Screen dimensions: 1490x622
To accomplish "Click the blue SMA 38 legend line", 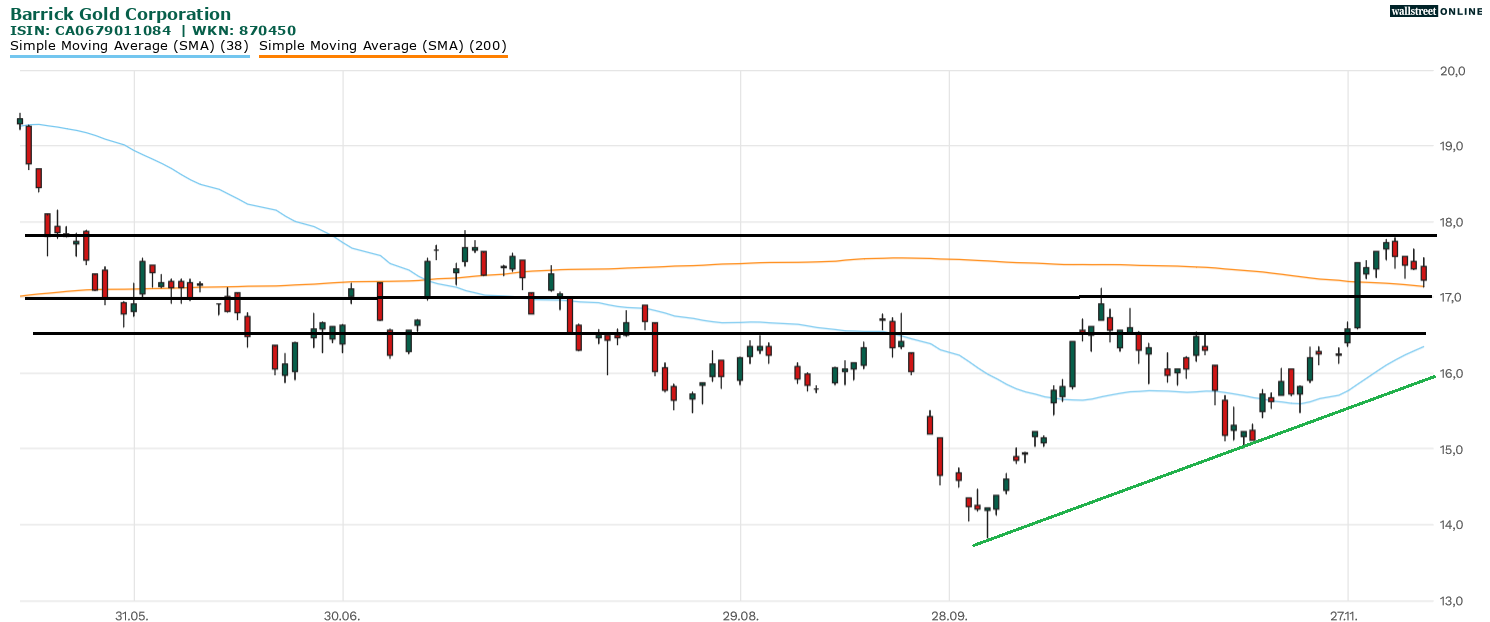I will click(129, 56).
